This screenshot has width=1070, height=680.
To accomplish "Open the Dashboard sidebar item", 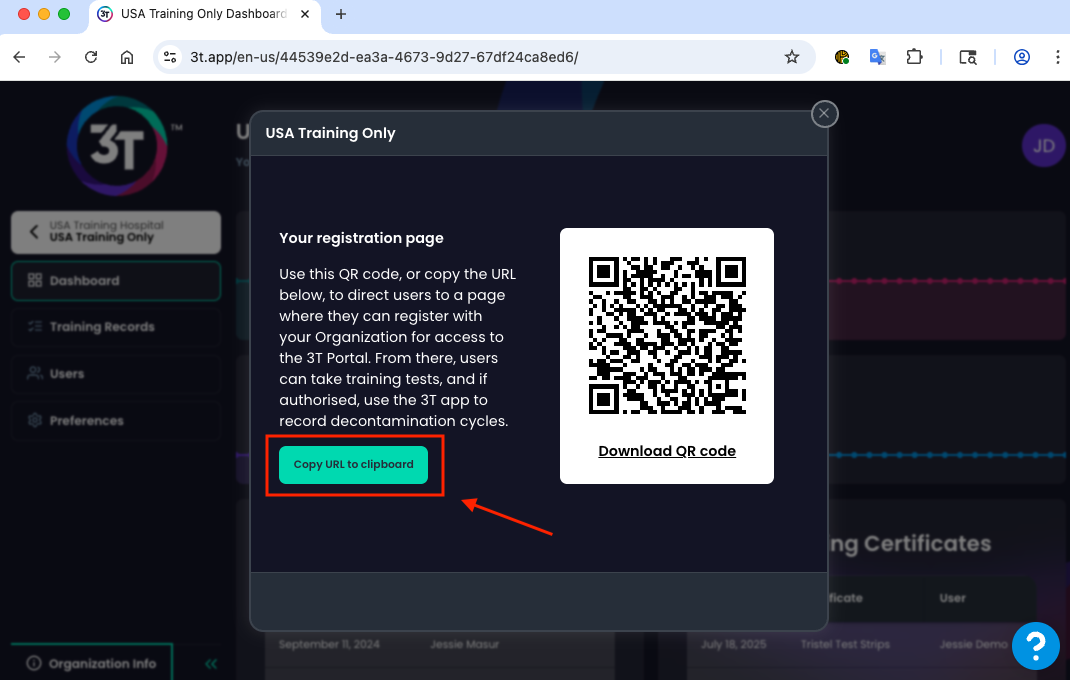I will (115, 281).
